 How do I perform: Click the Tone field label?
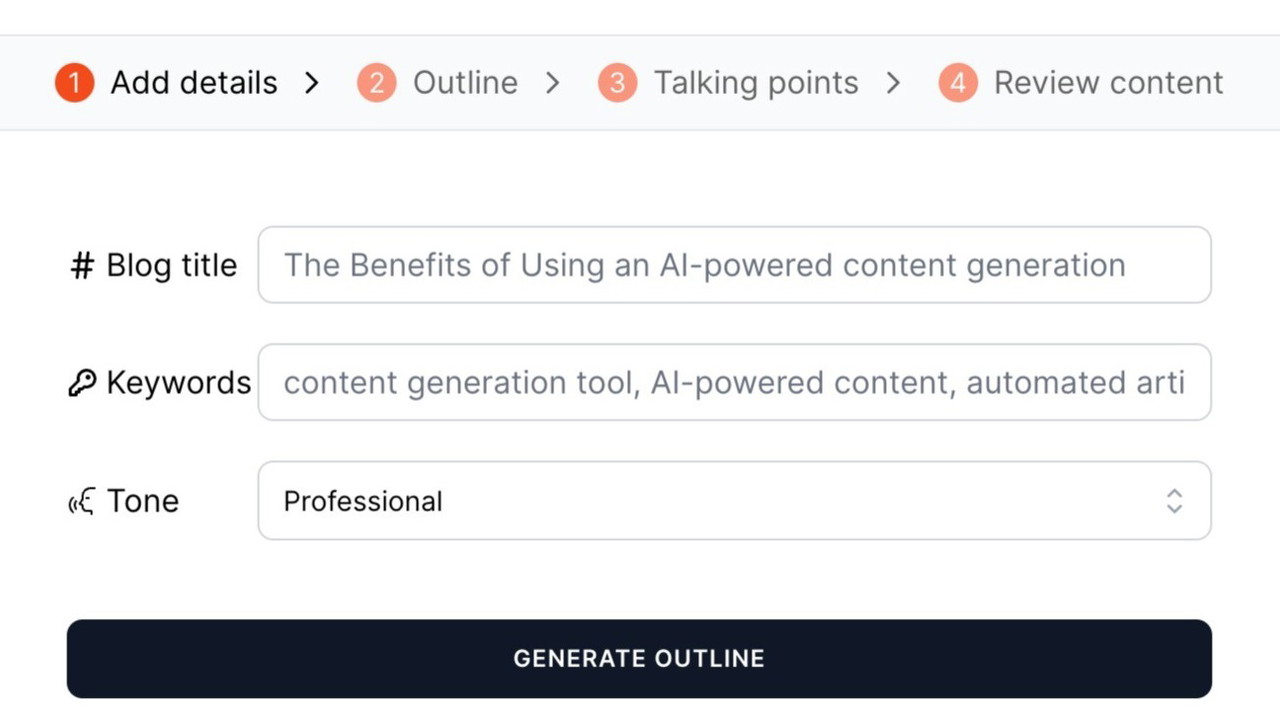click(x=143, y=501)
